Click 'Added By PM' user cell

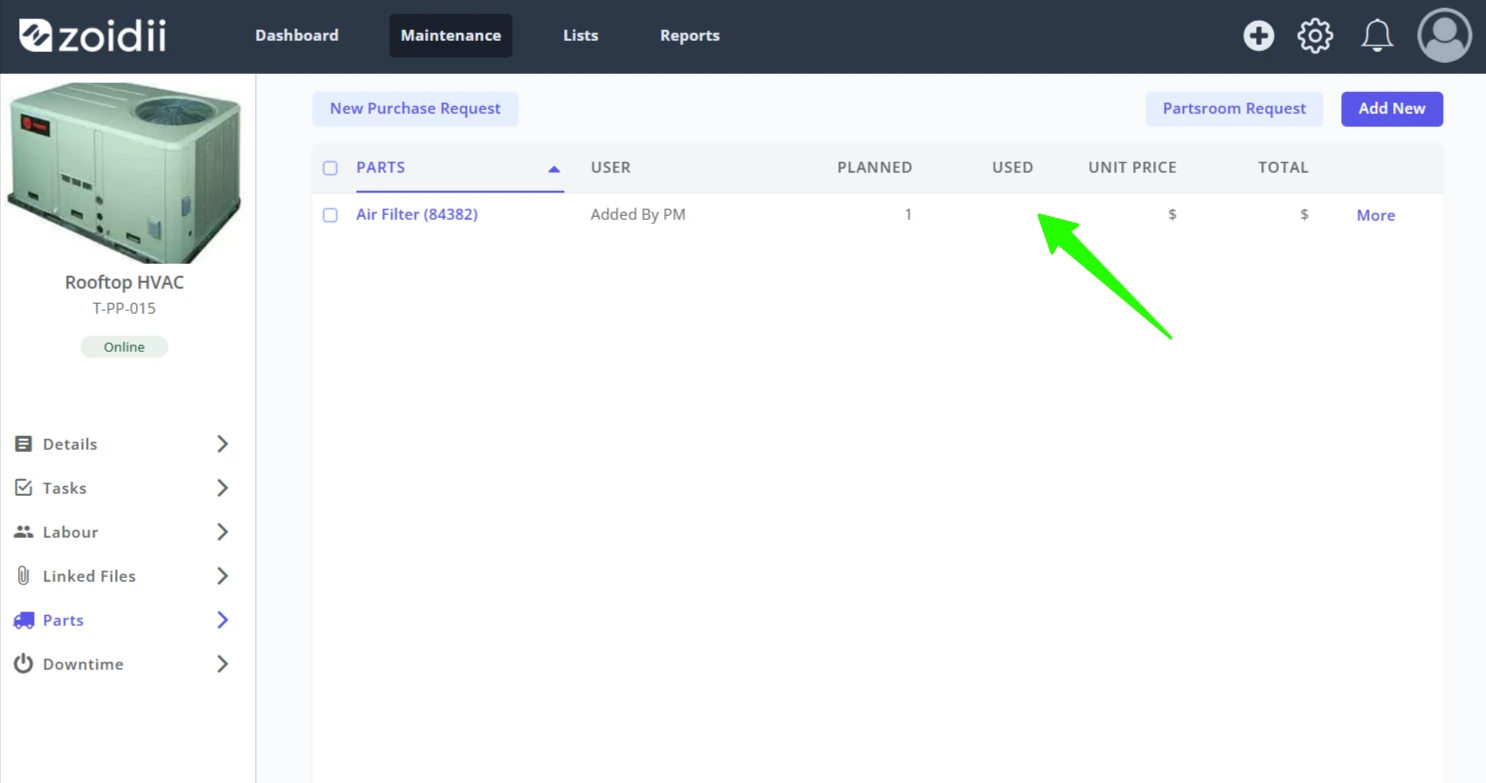coord(638,214)
